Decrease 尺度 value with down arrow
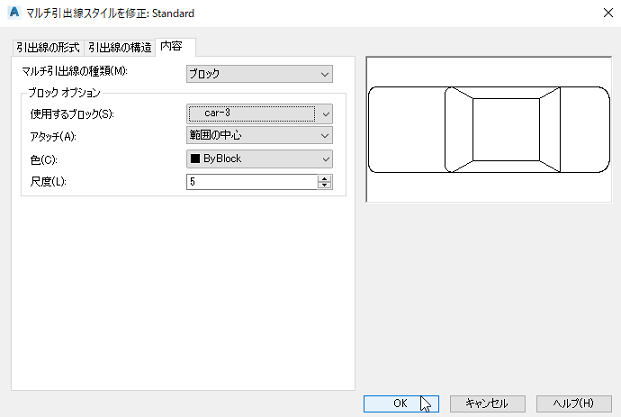621x417 pixels. click(x=325, y=185)
